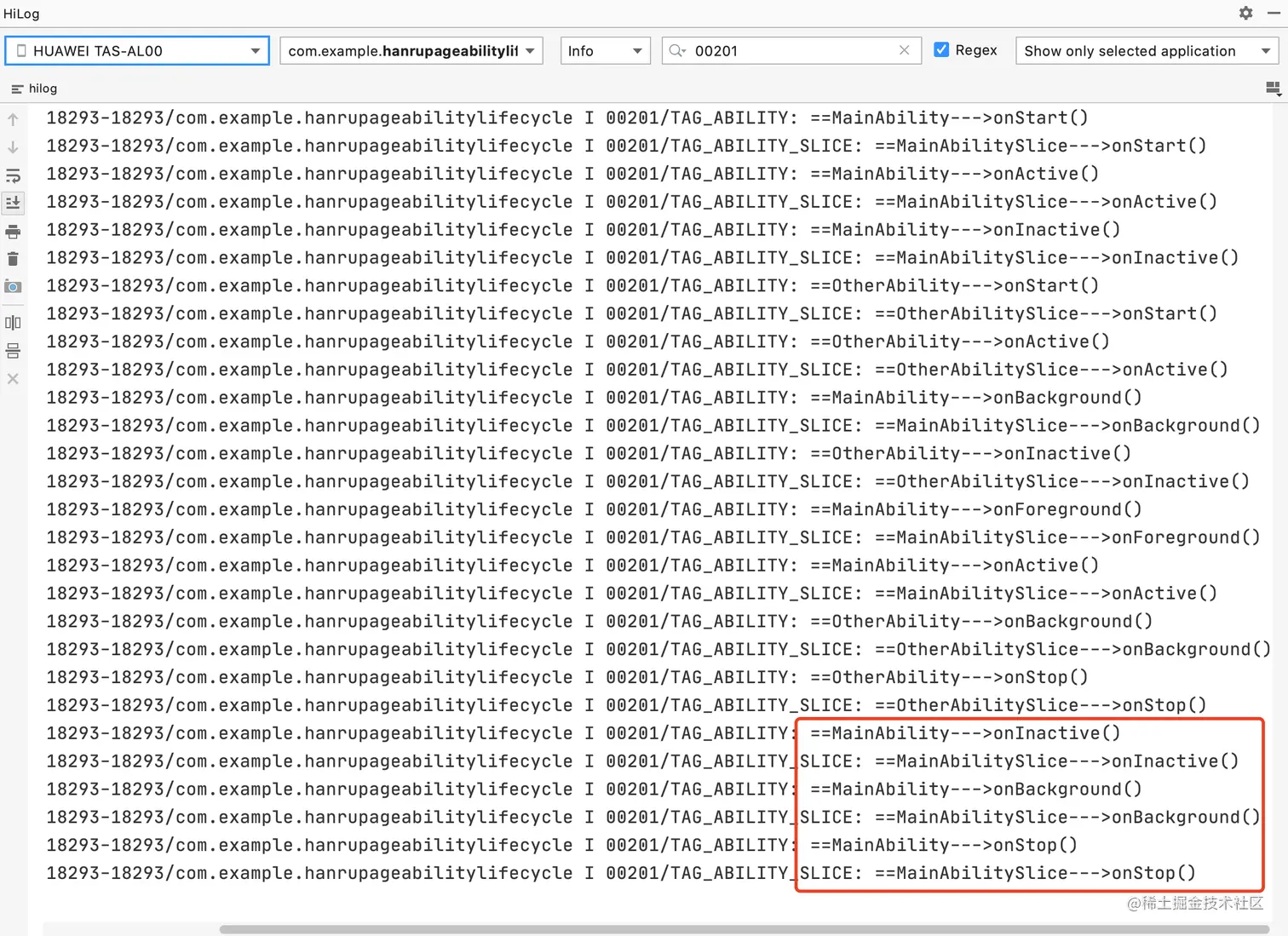The height and width of the screenshot is (936, 1288).
Task: Click the HiLog panel title
Action: point(21,14)
